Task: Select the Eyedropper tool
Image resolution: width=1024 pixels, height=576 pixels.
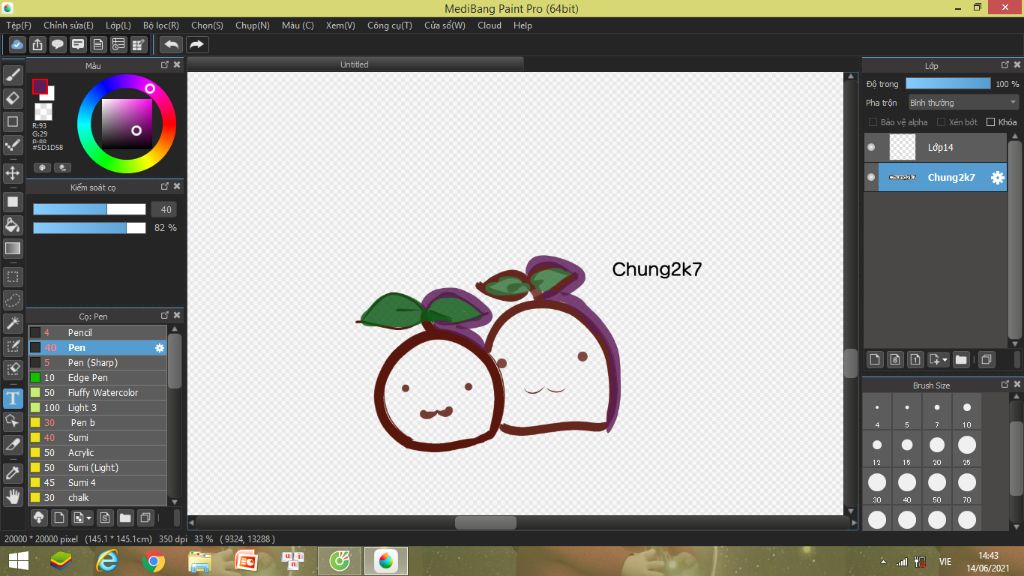Action: [x=12, y=473]
